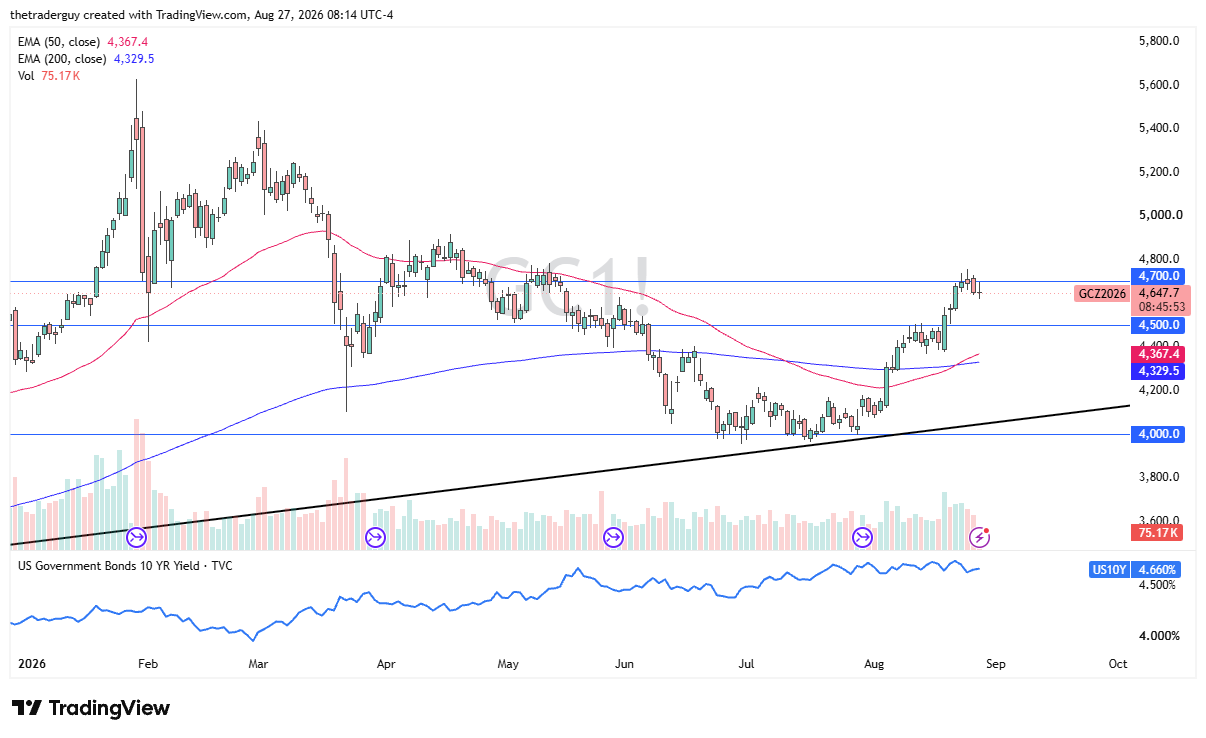The image size is (1206, 738).
Task: Click the 4,000.0 horizontal line price label
Action: click(x=1158, y=434)
